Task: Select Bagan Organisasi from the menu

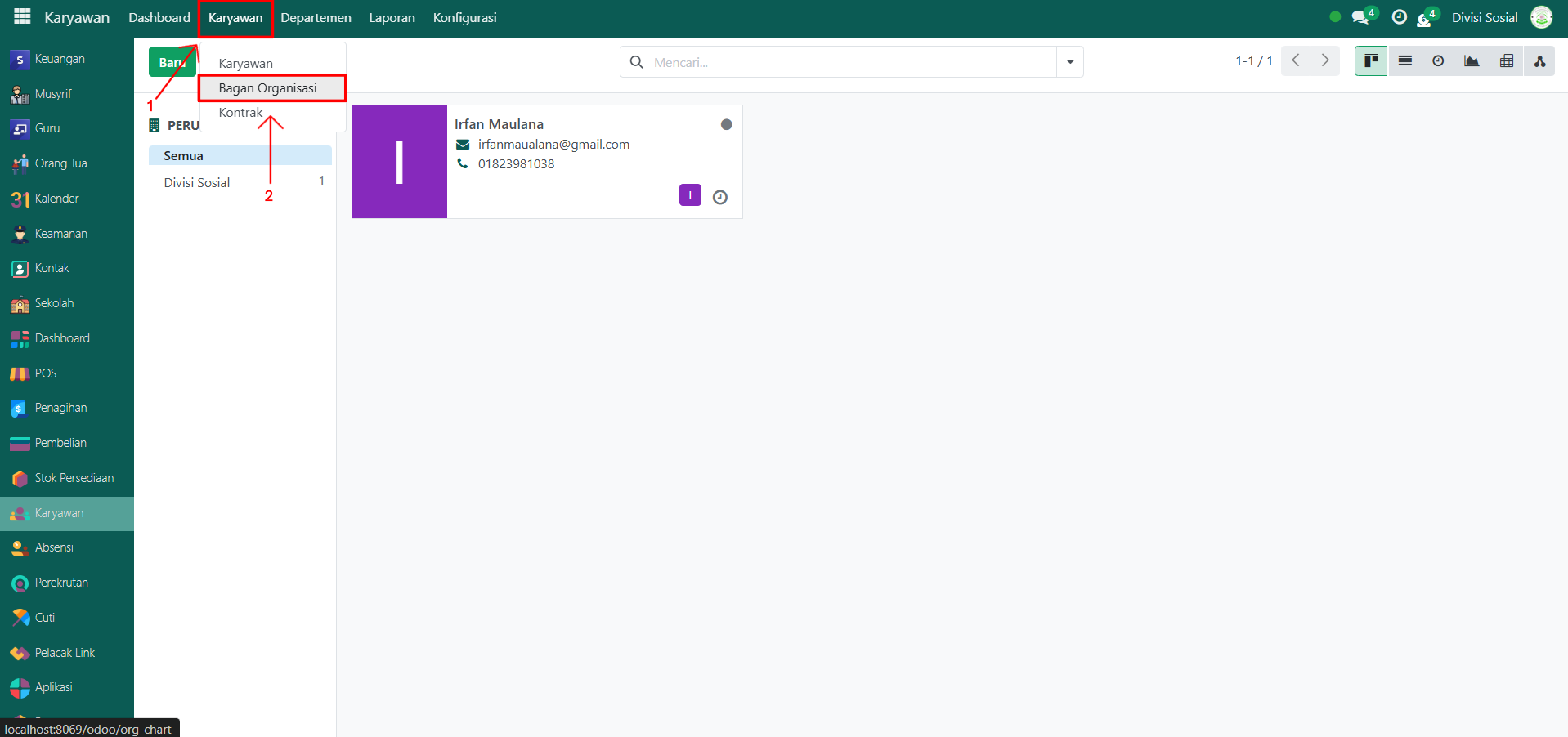Action: (267, 88)
